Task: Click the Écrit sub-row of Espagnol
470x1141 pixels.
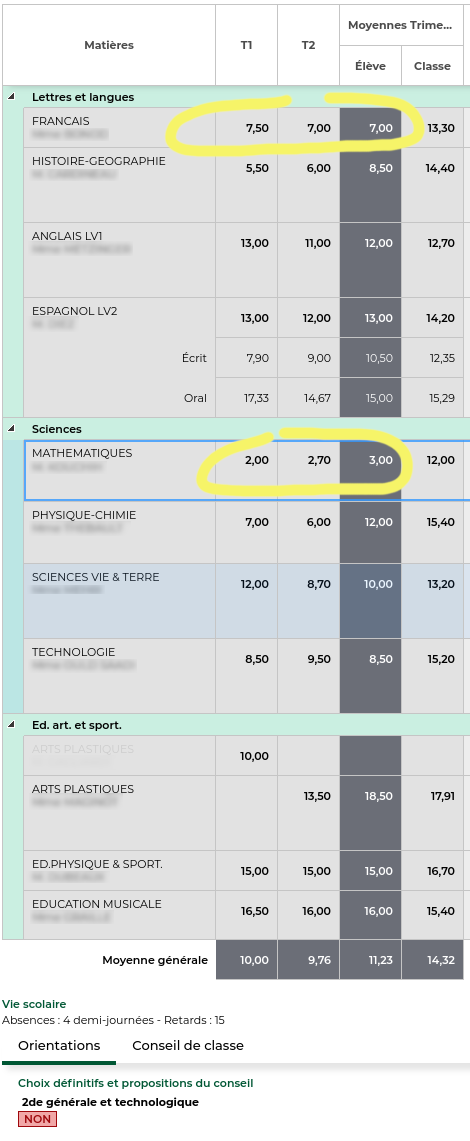Action: tap(247, 358)
